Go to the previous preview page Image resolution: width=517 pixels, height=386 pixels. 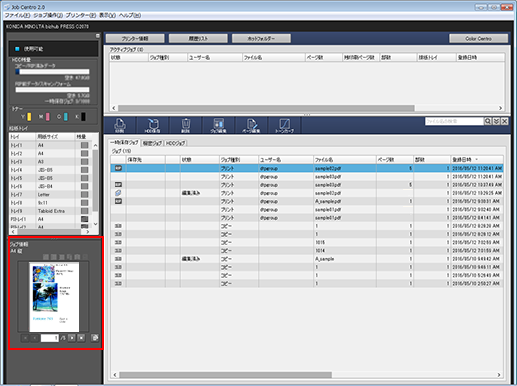click(35, 338)
